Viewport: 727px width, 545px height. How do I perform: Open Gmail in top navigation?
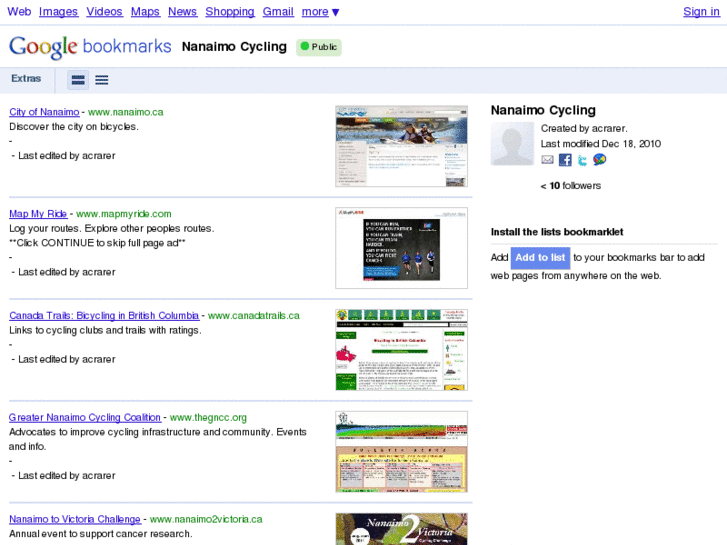[278, 12]
